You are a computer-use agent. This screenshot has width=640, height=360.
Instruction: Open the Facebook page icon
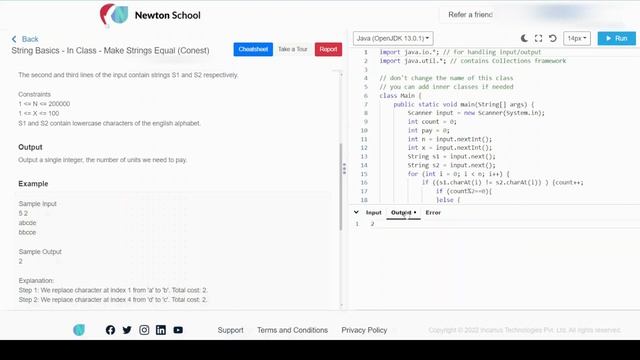tap(110, 330)
